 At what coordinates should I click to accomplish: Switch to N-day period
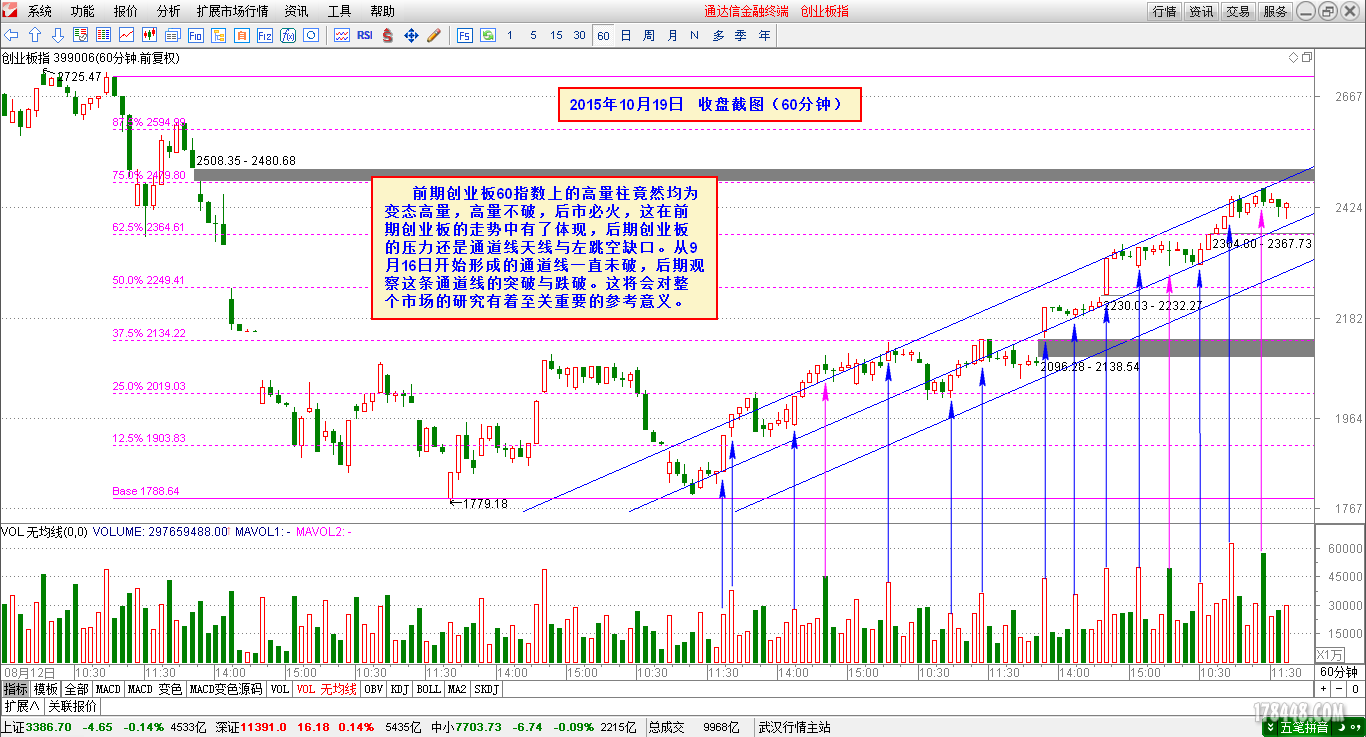click(694, 35)
